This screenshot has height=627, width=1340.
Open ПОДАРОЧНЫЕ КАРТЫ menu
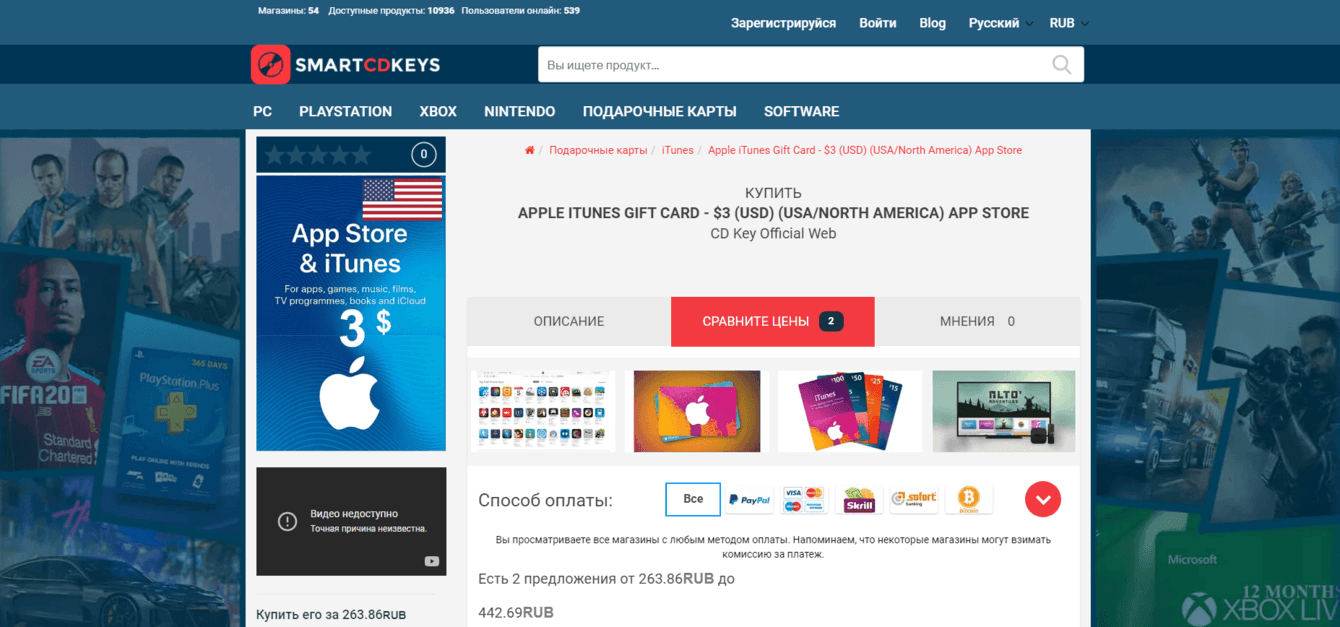[660, 111]
